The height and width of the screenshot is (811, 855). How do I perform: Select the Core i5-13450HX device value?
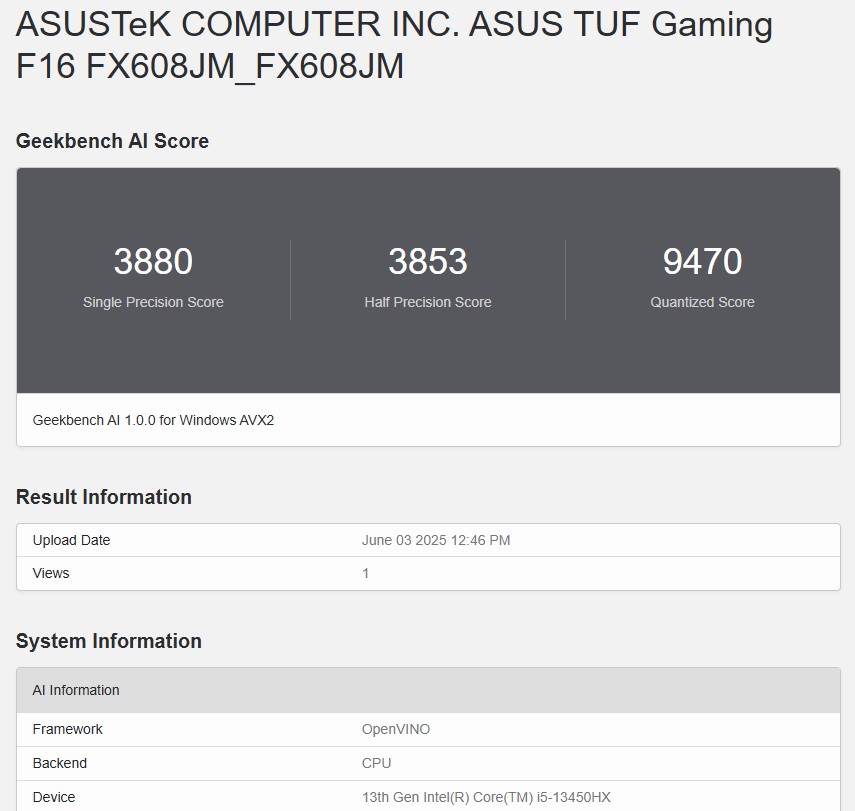click(x=486, y=797)
